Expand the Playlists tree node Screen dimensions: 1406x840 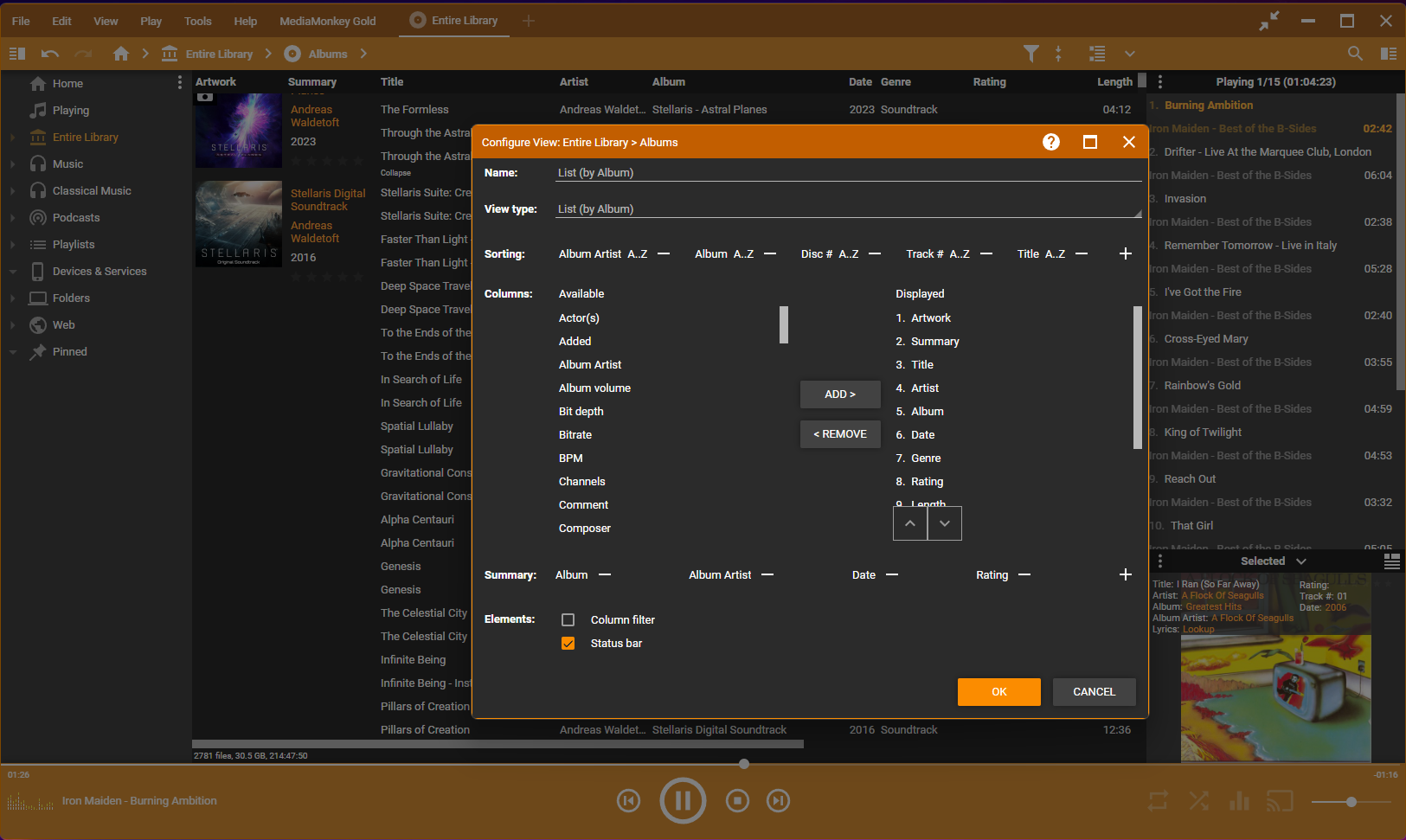[12, 244]
